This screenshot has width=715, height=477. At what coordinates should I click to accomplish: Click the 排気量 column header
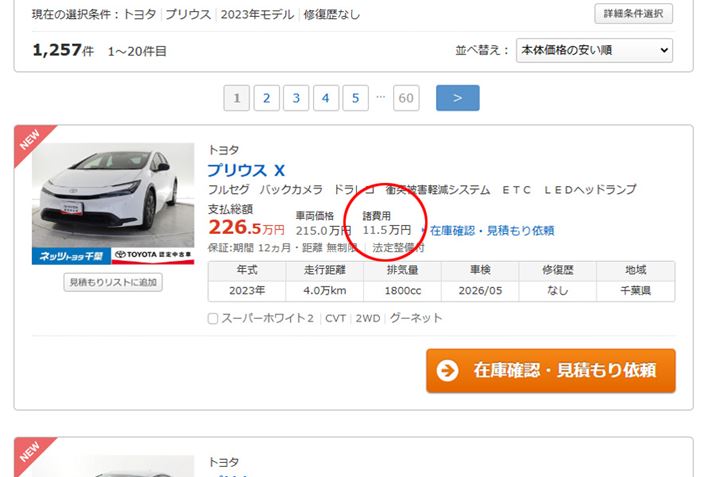(402, 270)
